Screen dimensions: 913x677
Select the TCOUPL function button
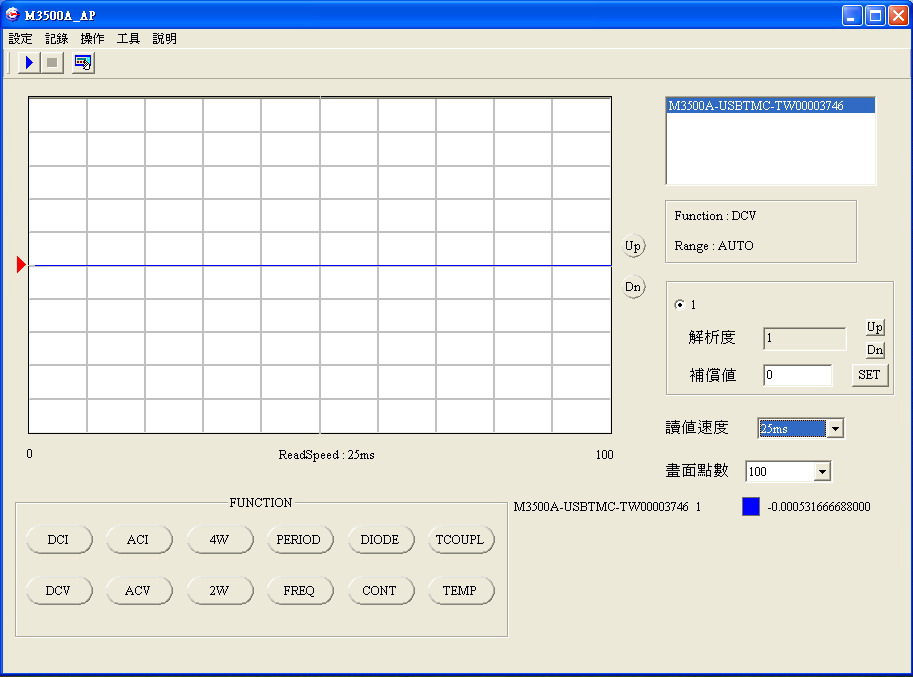461,540
